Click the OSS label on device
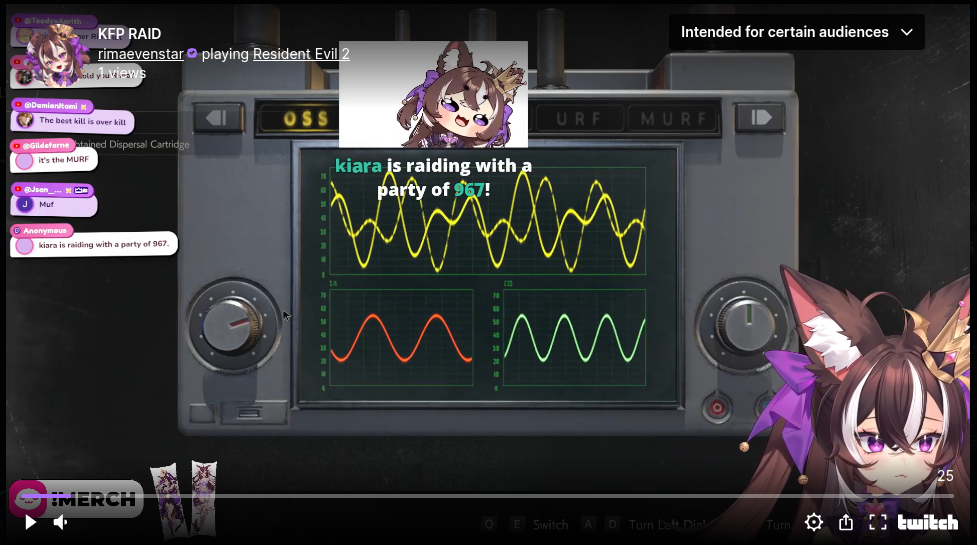The width and height of the screenshot is (977, 545). pos(305,118)
